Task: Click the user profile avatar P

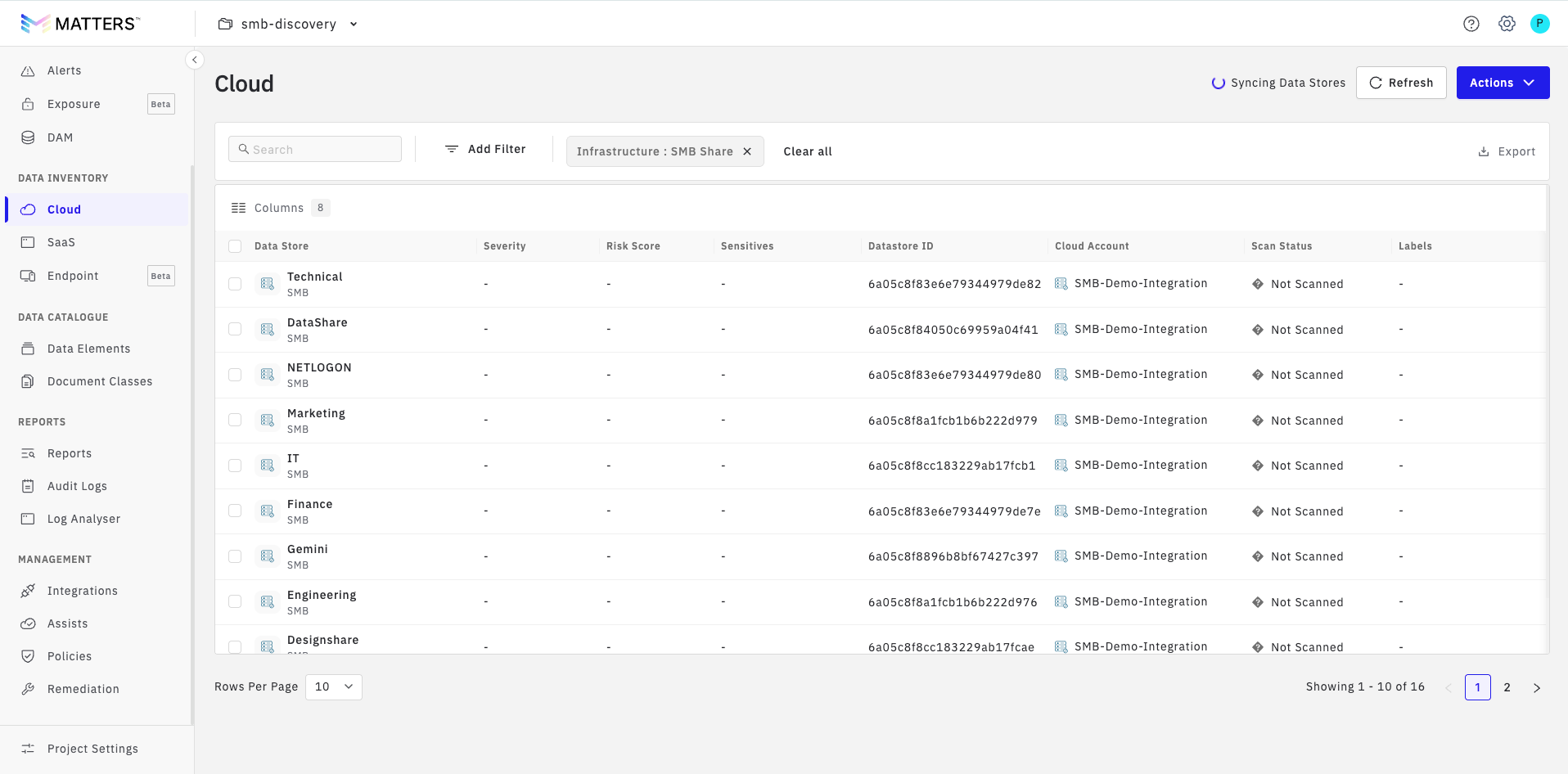Action: tap(1539, 24)
